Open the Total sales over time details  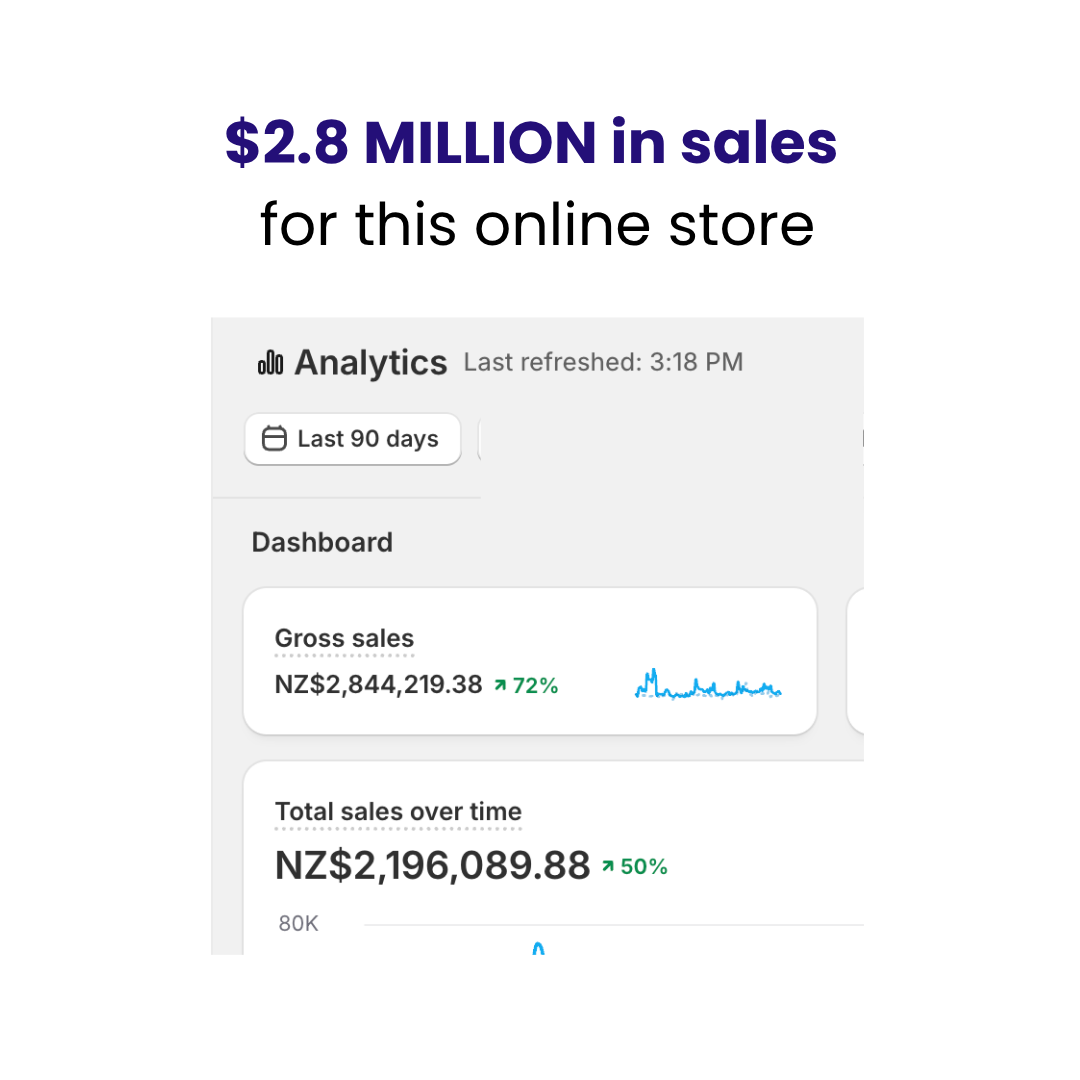click(398, 811)
